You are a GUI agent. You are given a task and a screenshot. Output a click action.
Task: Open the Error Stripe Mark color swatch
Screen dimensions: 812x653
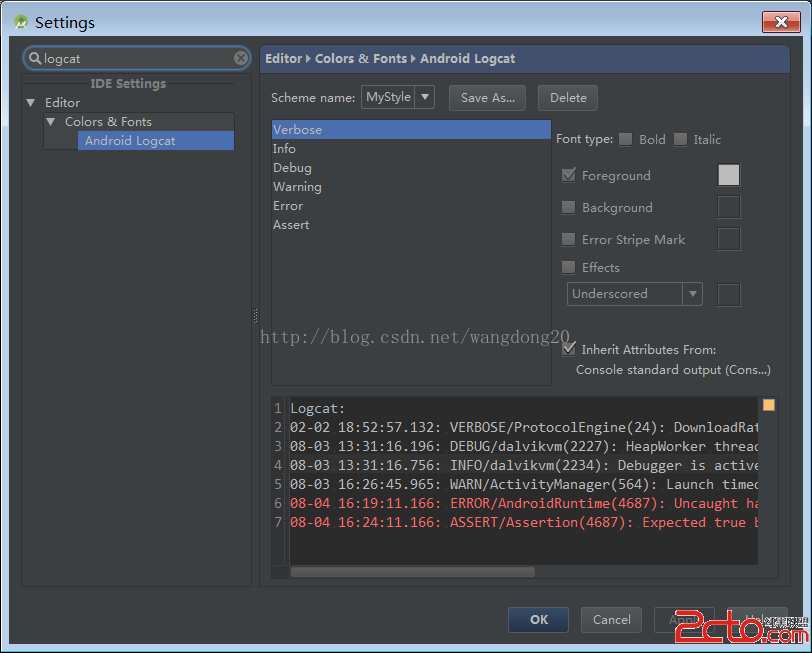729,239
